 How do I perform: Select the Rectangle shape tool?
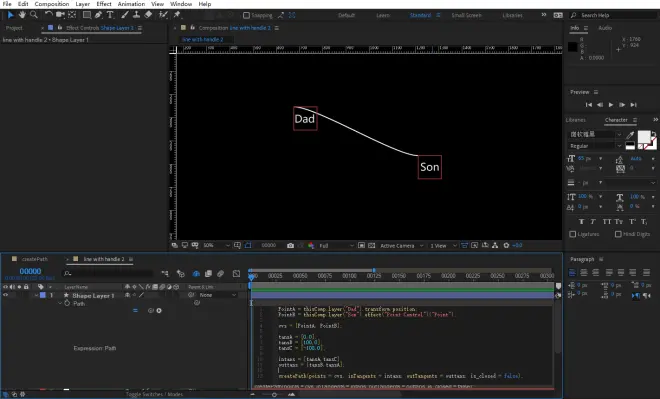click(x=87, y=15)
